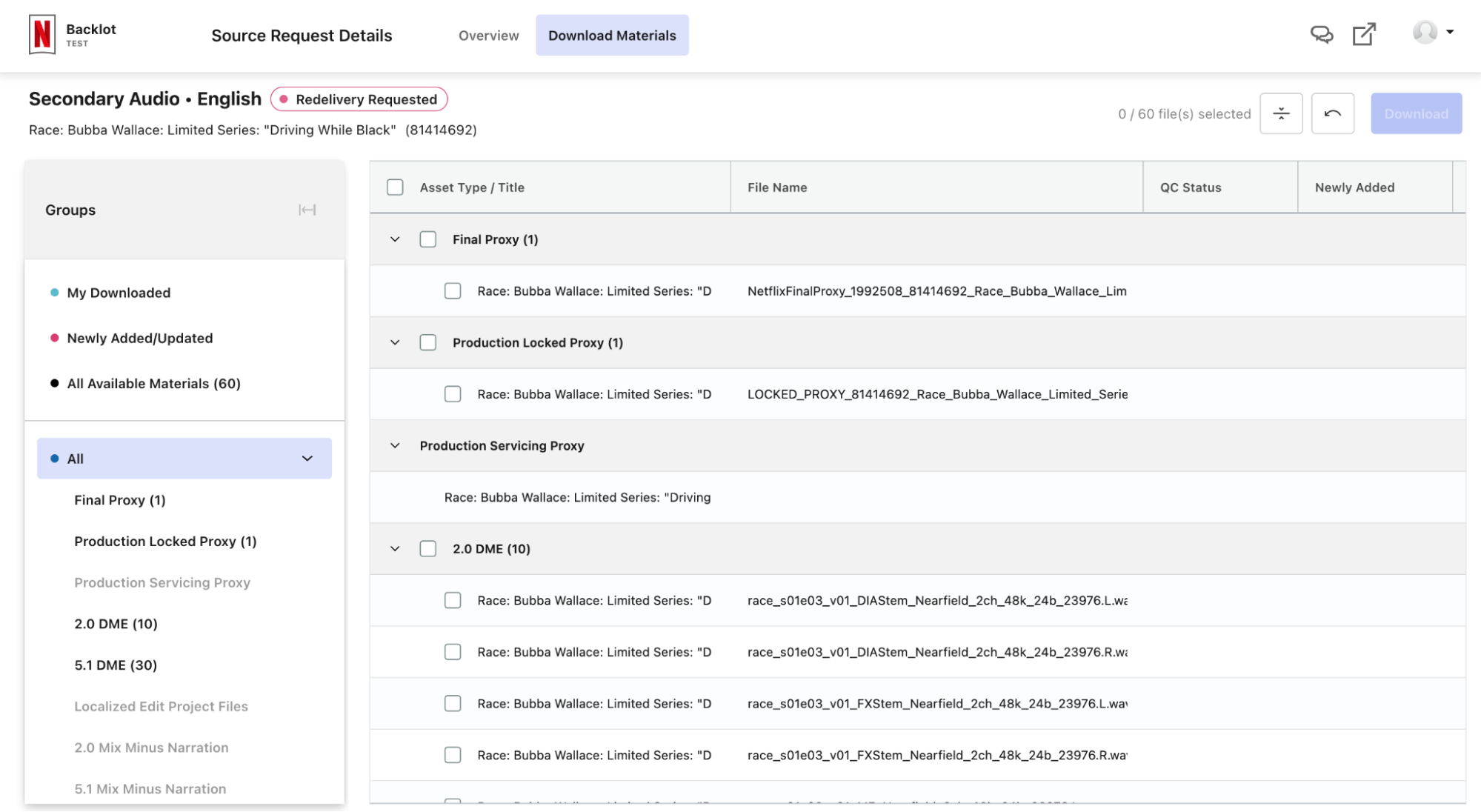Select the Download Materials tab

pos(612,36)
